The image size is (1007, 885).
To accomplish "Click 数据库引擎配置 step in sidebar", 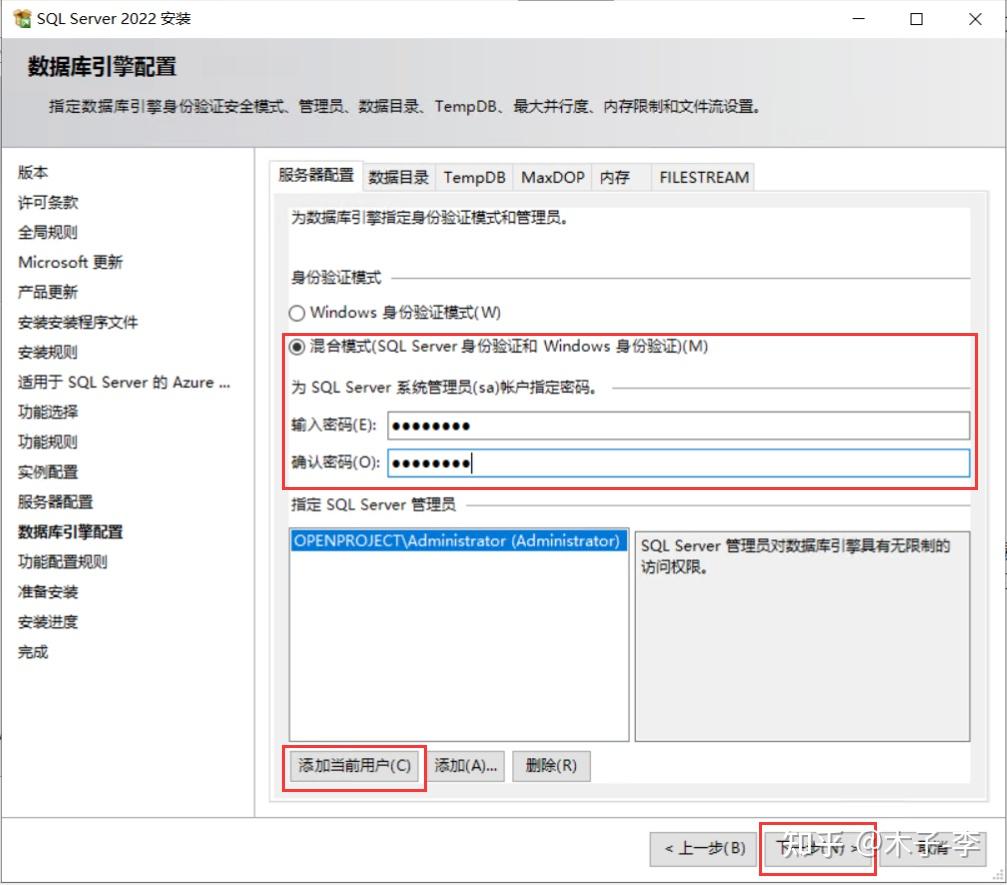I will pos(70,532).
